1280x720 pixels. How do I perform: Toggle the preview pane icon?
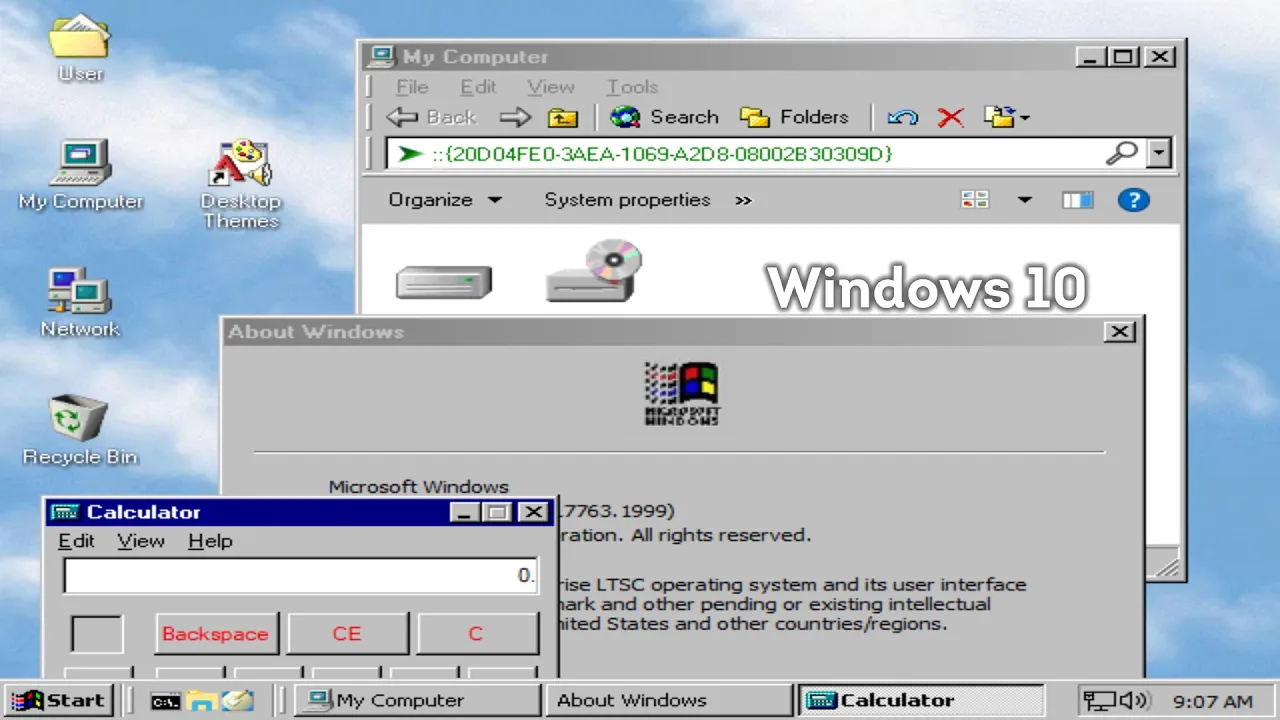coord(1077,200)
